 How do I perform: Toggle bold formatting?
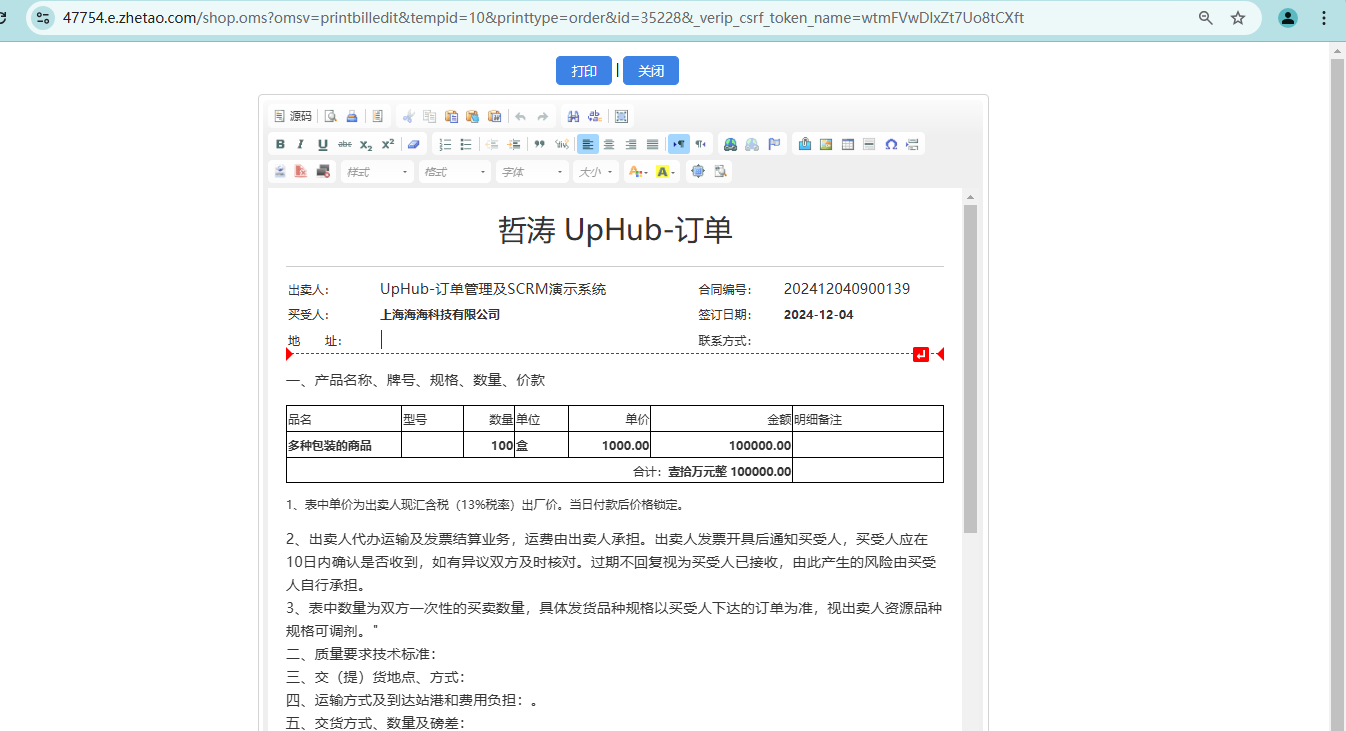(280, 144)
